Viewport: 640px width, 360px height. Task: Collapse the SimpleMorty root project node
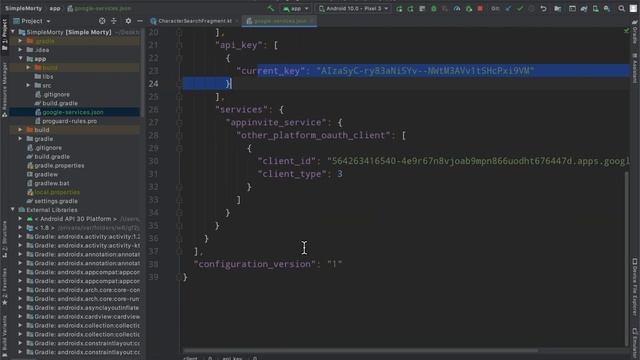13,32
